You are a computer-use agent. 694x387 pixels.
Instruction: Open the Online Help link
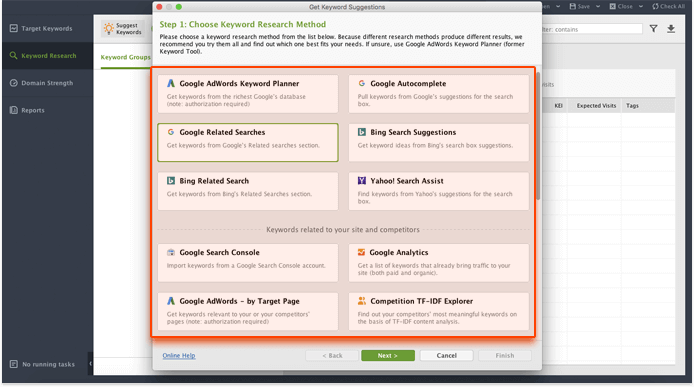tap(179, 356)
